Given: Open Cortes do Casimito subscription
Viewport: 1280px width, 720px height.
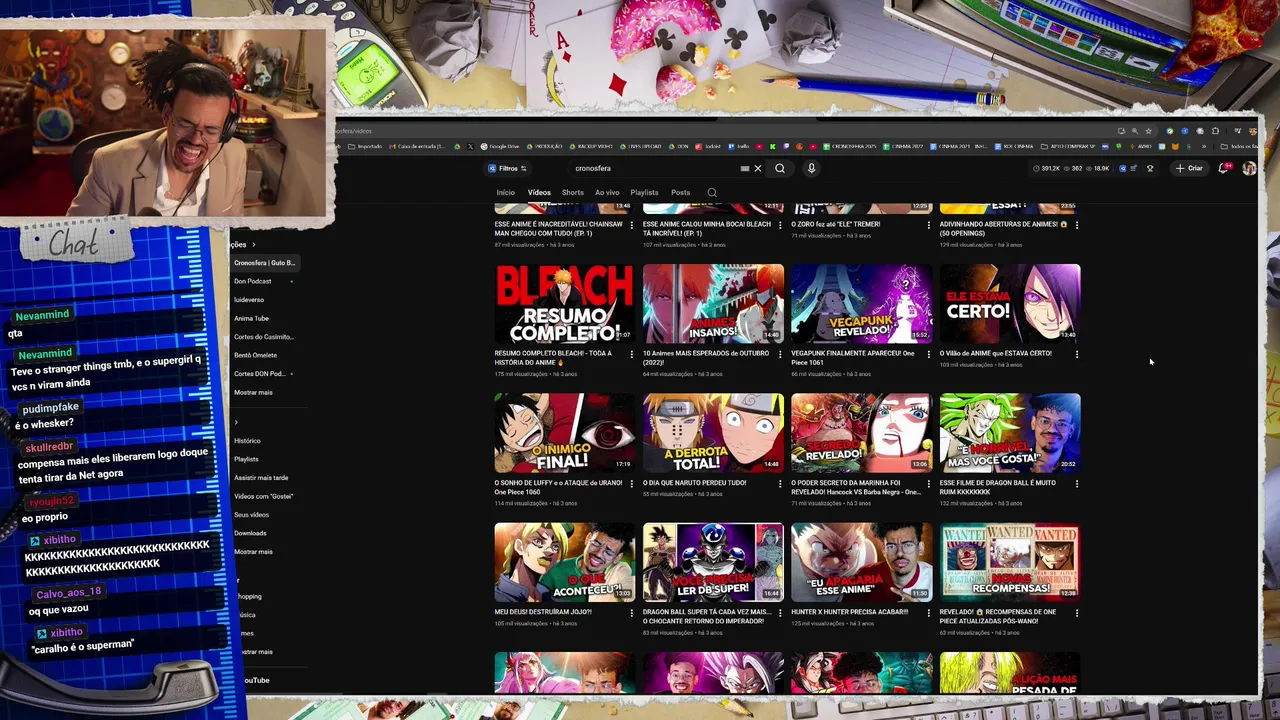Looking at the screenshot, I should pos(264,337).
